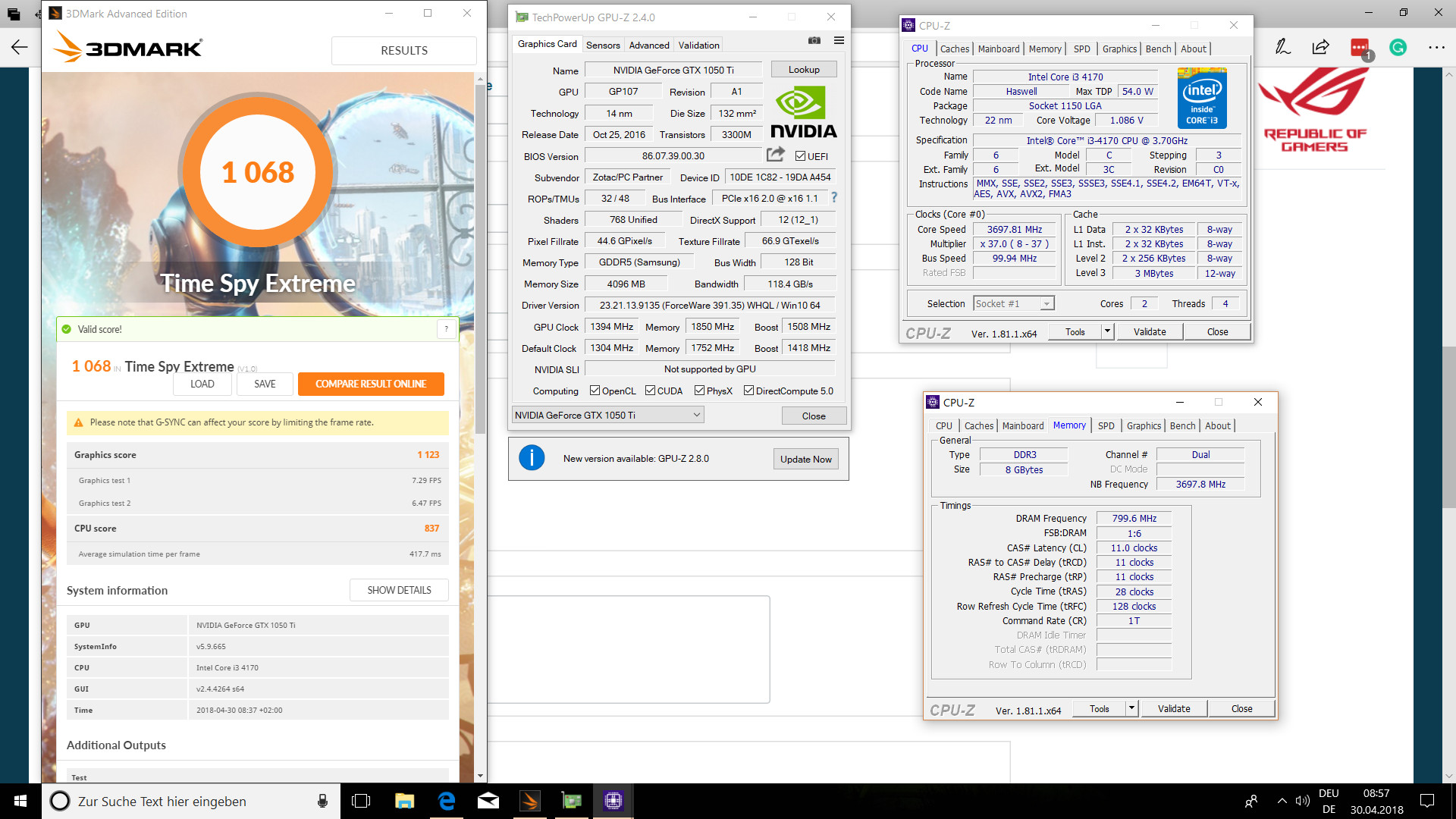Click the 3DMark logo
The width and height of the screenshot is (1456, 819).
tap(127, 48)
